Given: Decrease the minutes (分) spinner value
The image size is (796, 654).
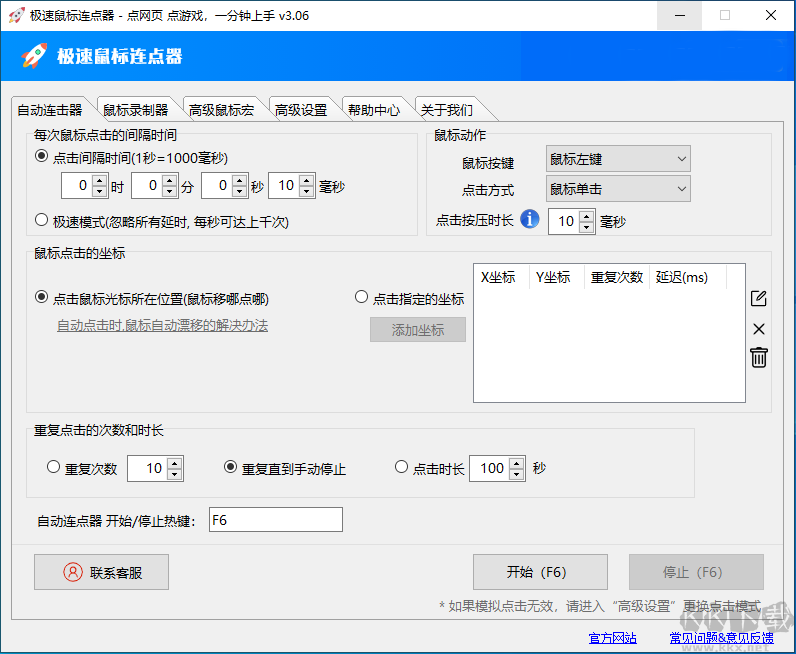Looking at the screenshot, I should [170, 191].
